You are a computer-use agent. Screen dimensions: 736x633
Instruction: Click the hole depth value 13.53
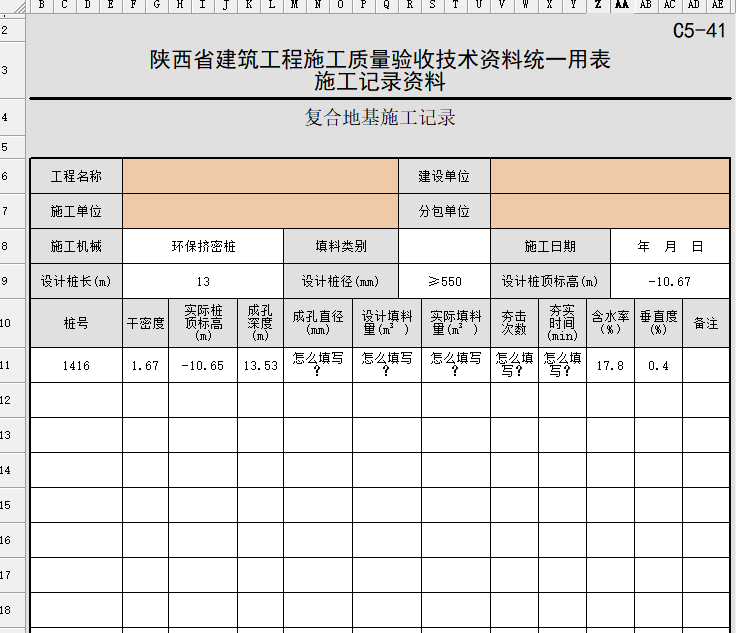[260, 366]
